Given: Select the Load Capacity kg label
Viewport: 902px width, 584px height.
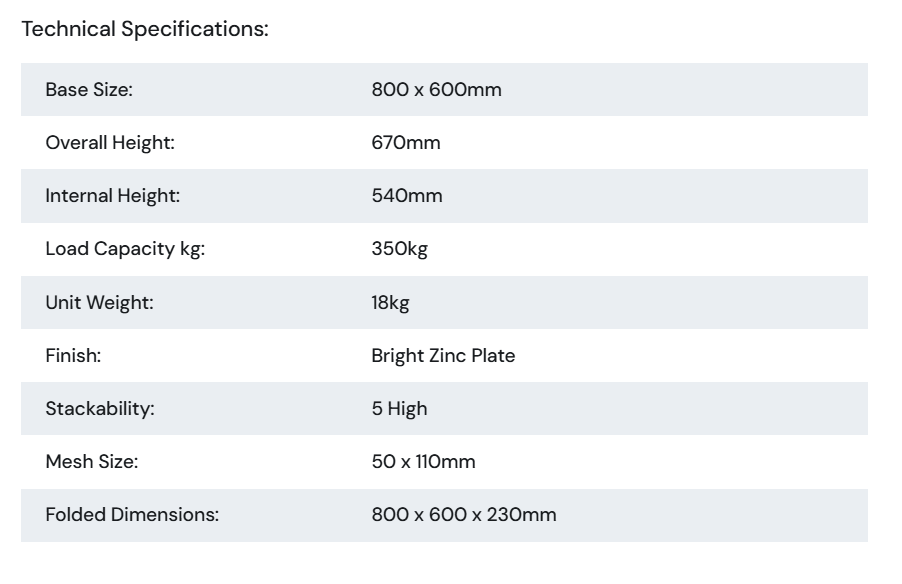Looking at the screenshot, I should pos(125,249).
